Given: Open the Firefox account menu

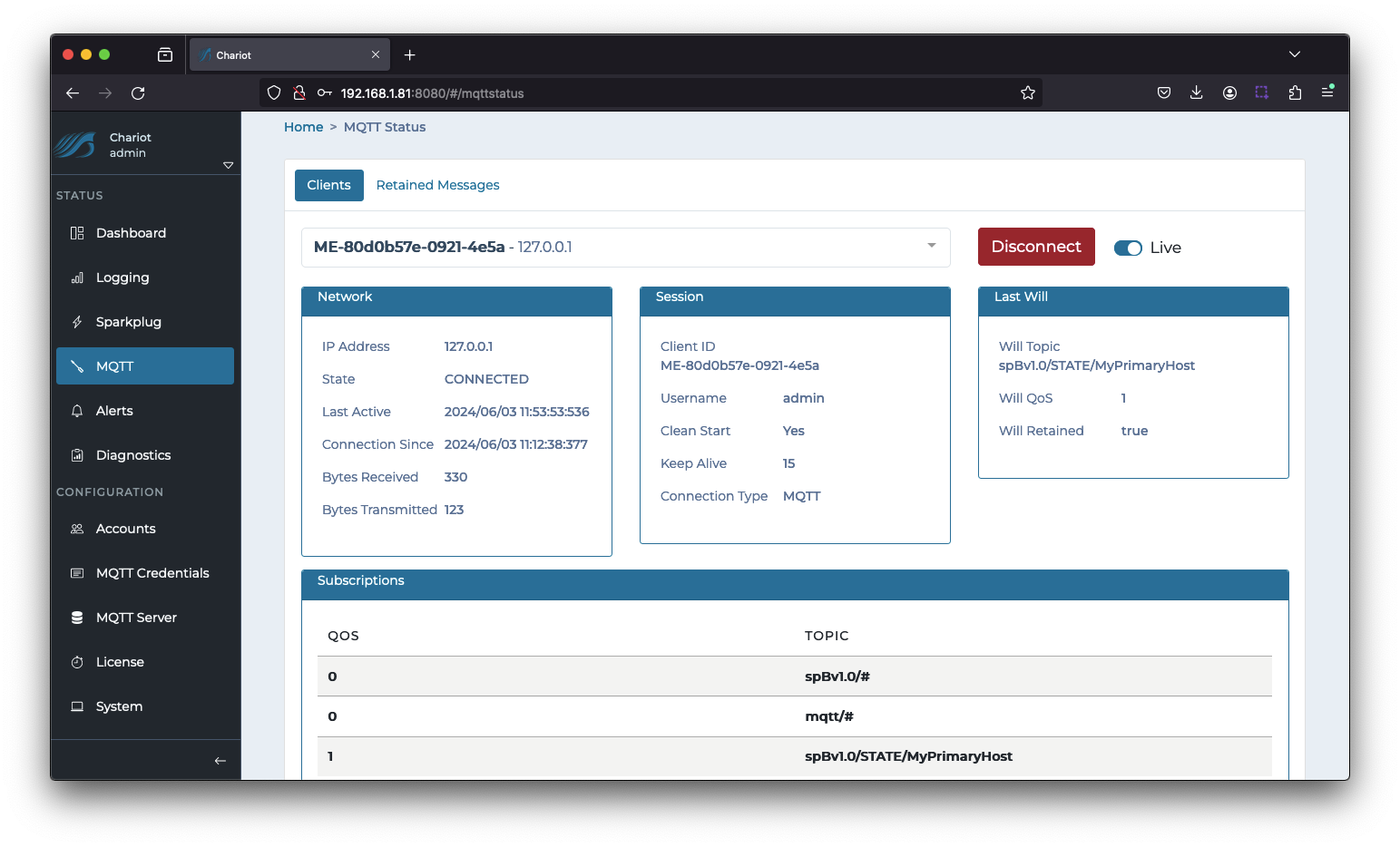Looking at the screenshot, I should pos(1229,92).
